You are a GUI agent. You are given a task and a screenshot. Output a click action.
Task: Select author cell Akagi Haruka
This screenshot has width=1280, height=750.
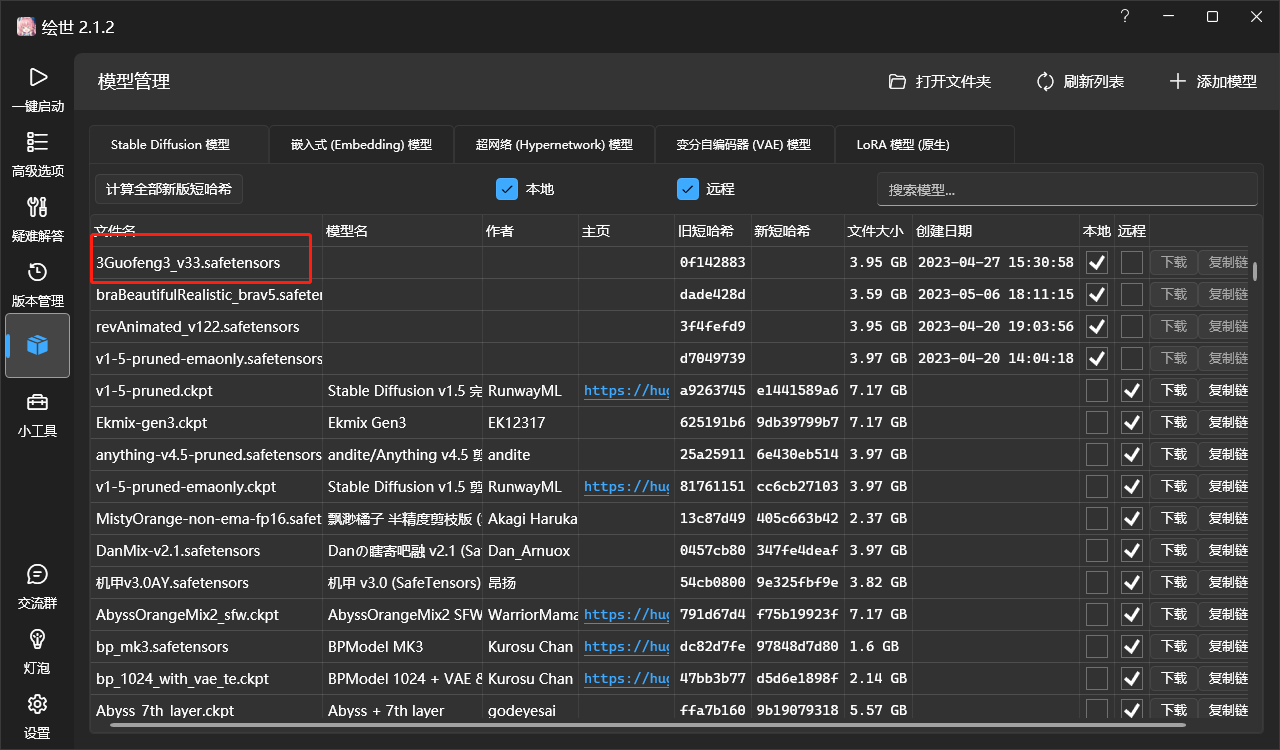click(x=530, y=518)
